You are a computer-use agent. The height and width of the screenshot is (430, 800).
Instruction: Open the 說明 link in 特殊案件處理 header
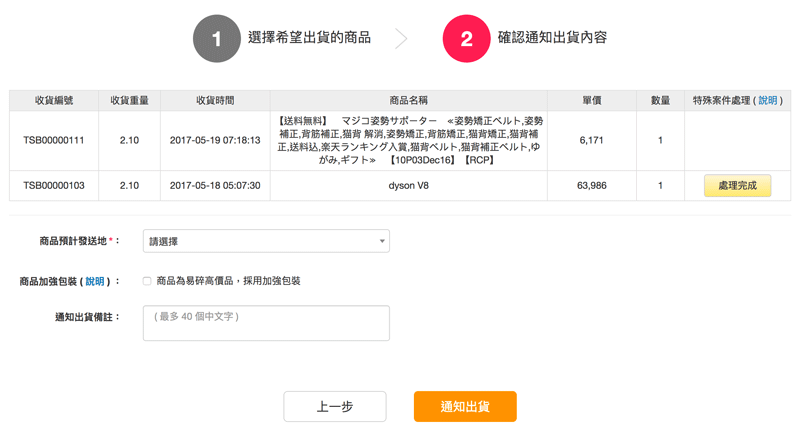tap(767, 100)
